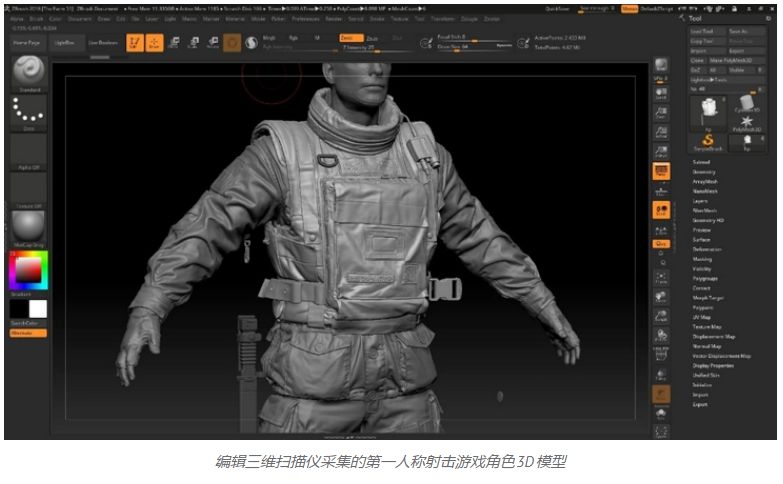Select the SimpleBrush tool thumbnail

(708, 142)
